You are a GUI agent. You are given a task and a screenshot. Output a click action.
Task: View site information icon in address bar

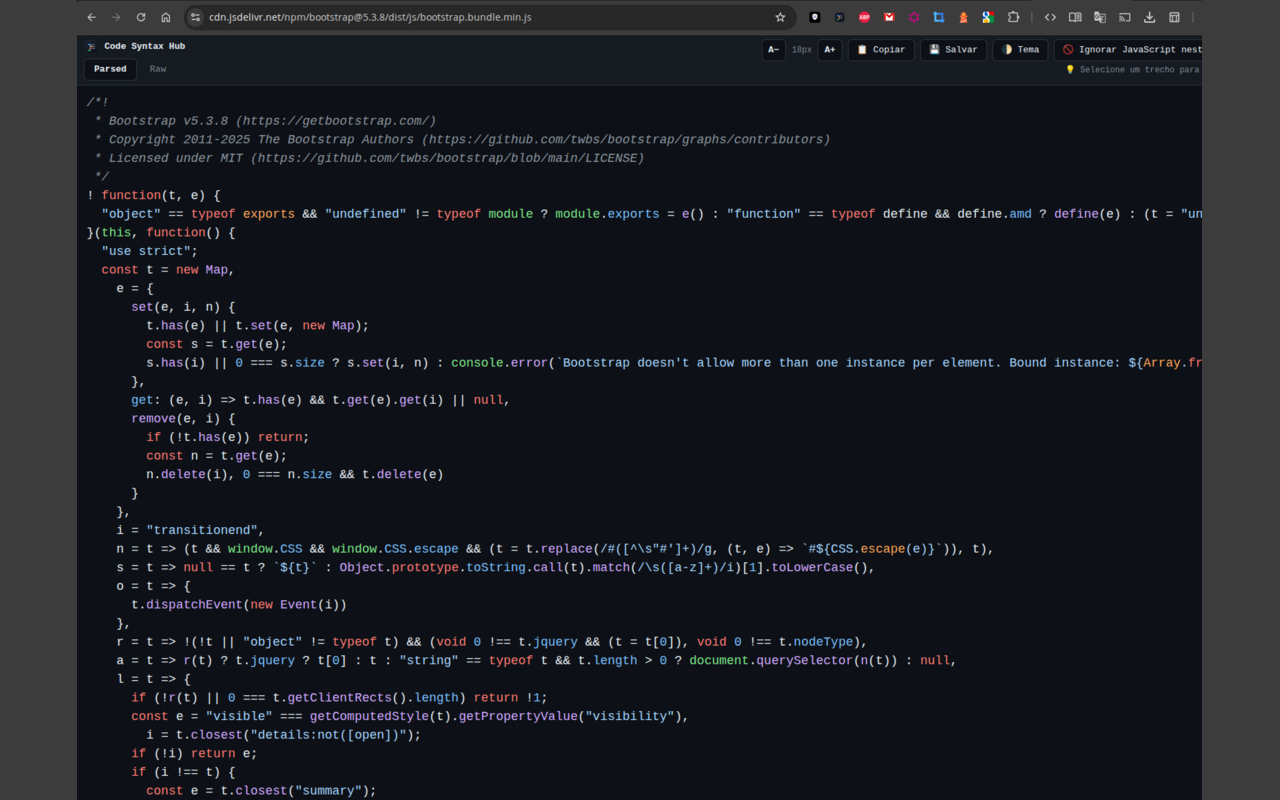pos(196,17)
